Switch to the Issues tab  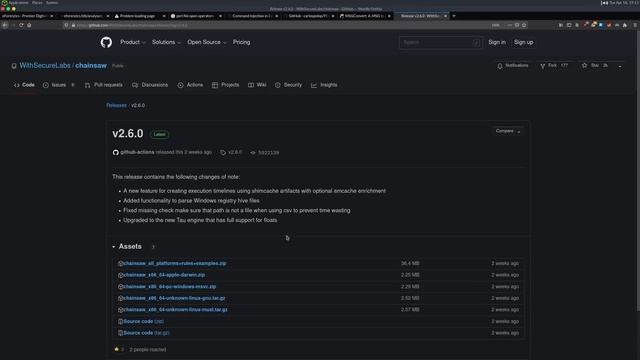[x=59, y=85]
